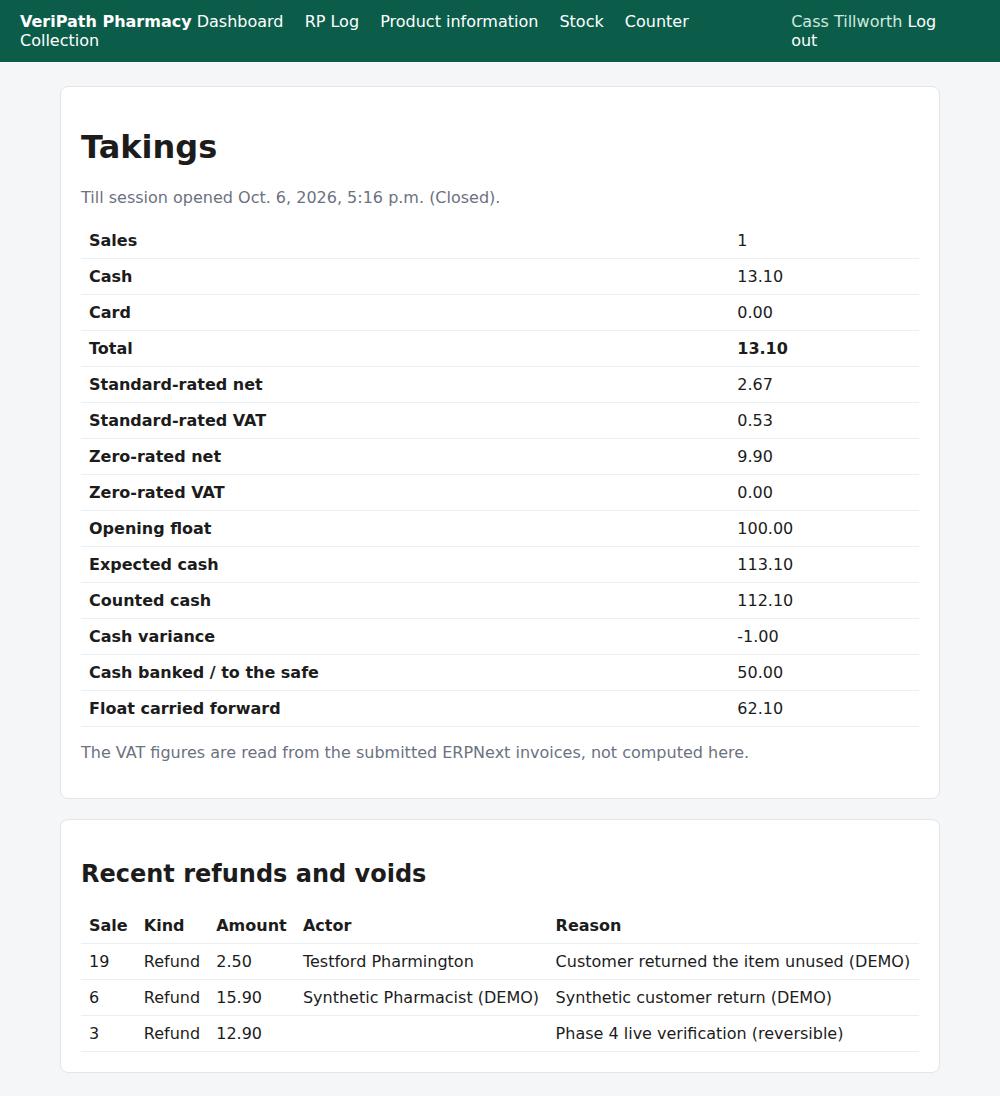Viewport: 1000px width, 1096px height.
Task: Click the Takings heading
Action: [149, 147]
